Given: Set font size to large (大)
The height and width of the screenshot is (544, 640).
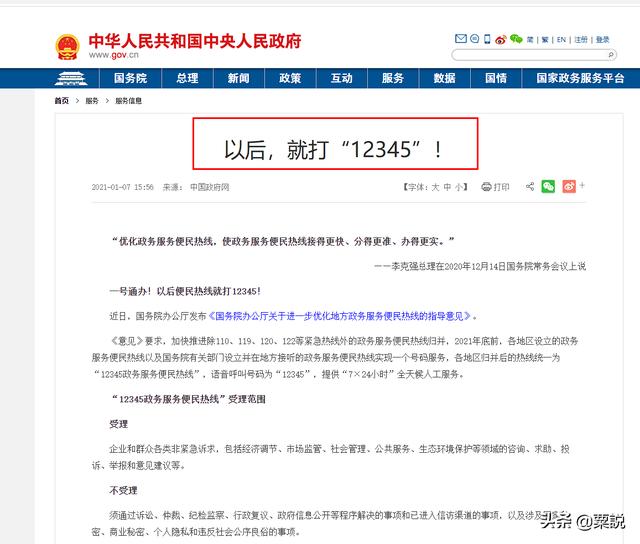Looking at the screenshot, I should coord(435,187).
